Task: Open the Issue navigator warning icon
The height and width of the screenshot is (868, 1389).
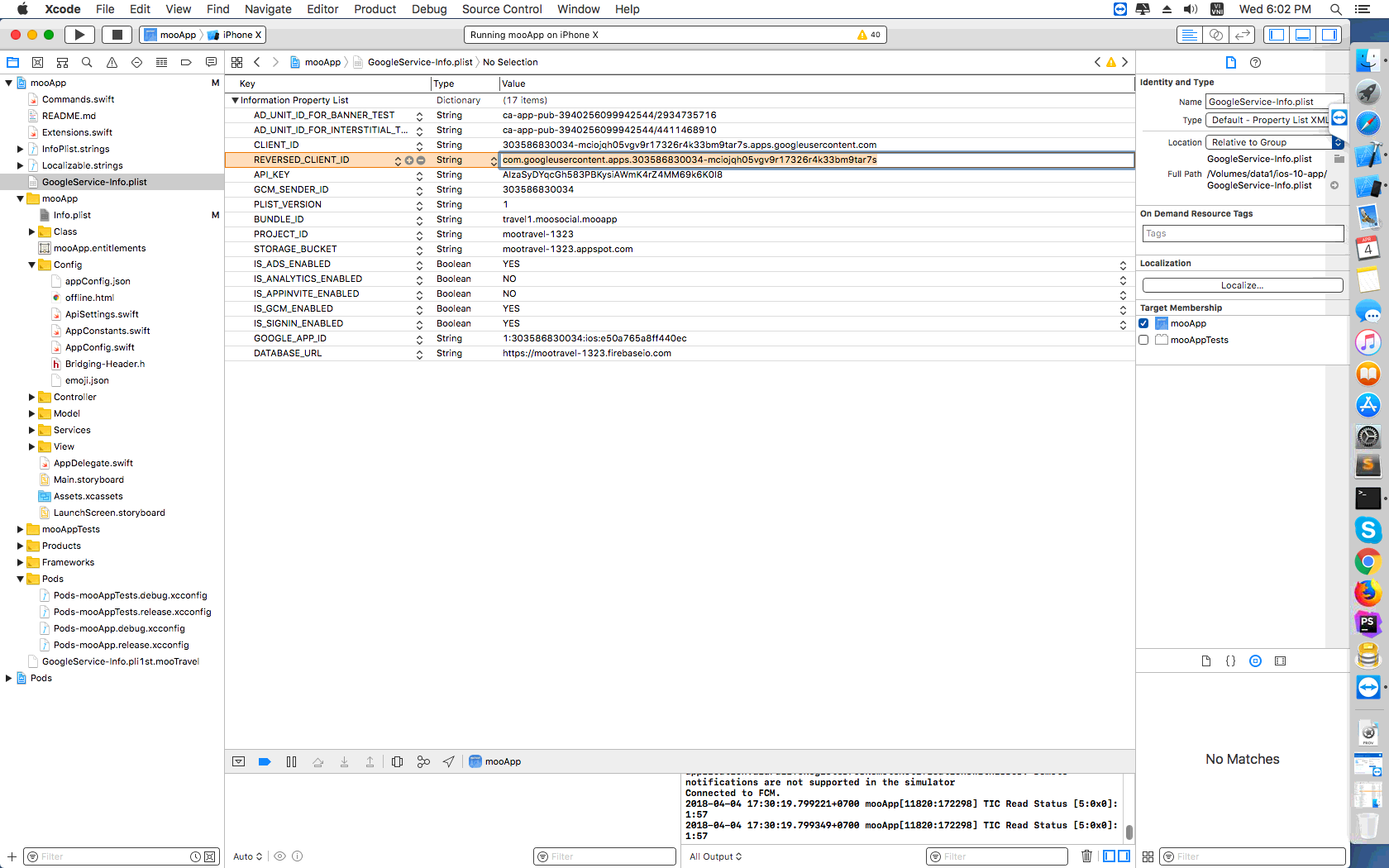Action: click(112, 62)
